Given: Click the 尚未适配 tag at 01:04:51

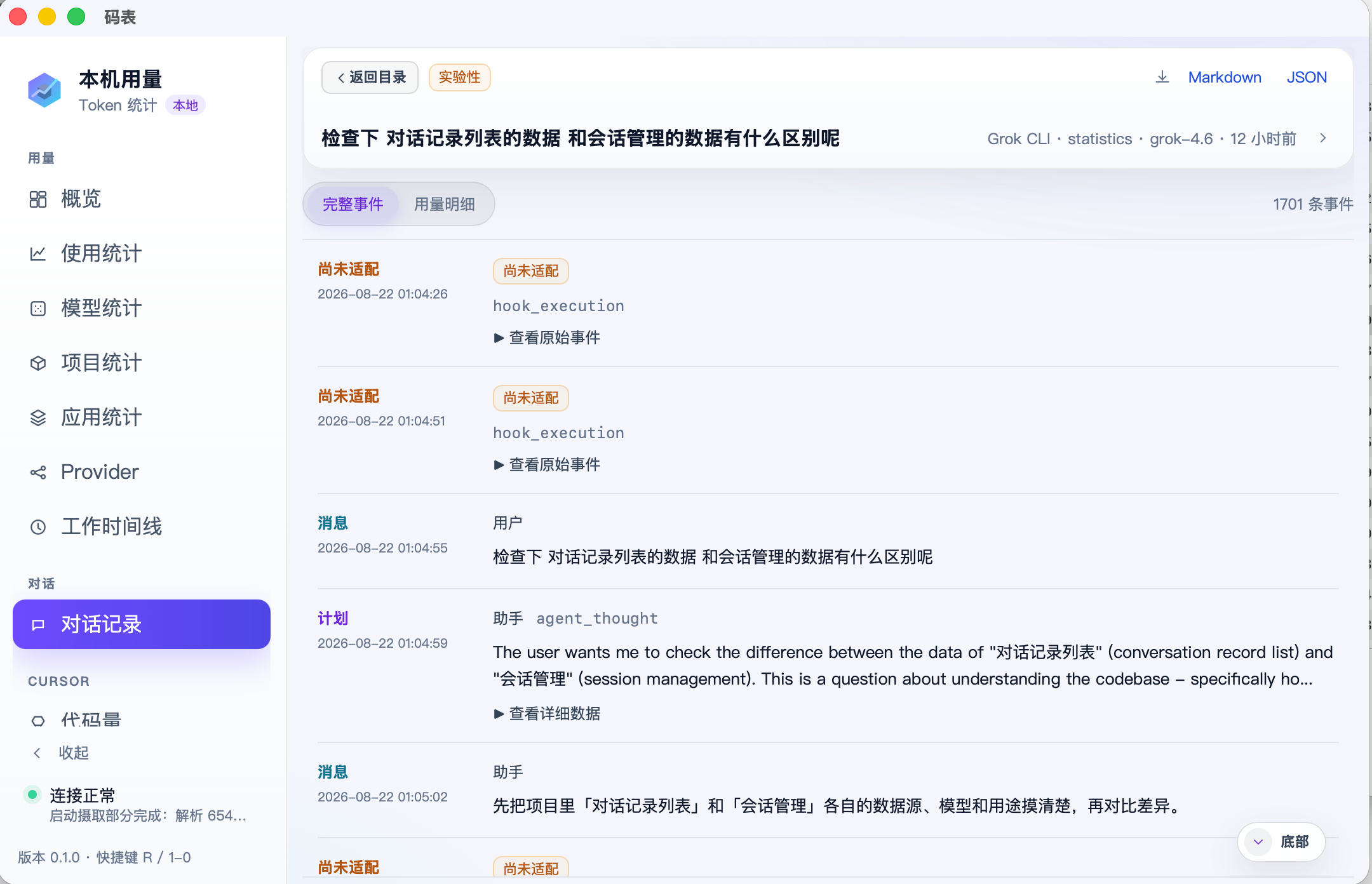Looking at the screenshot, I should 531,398.
